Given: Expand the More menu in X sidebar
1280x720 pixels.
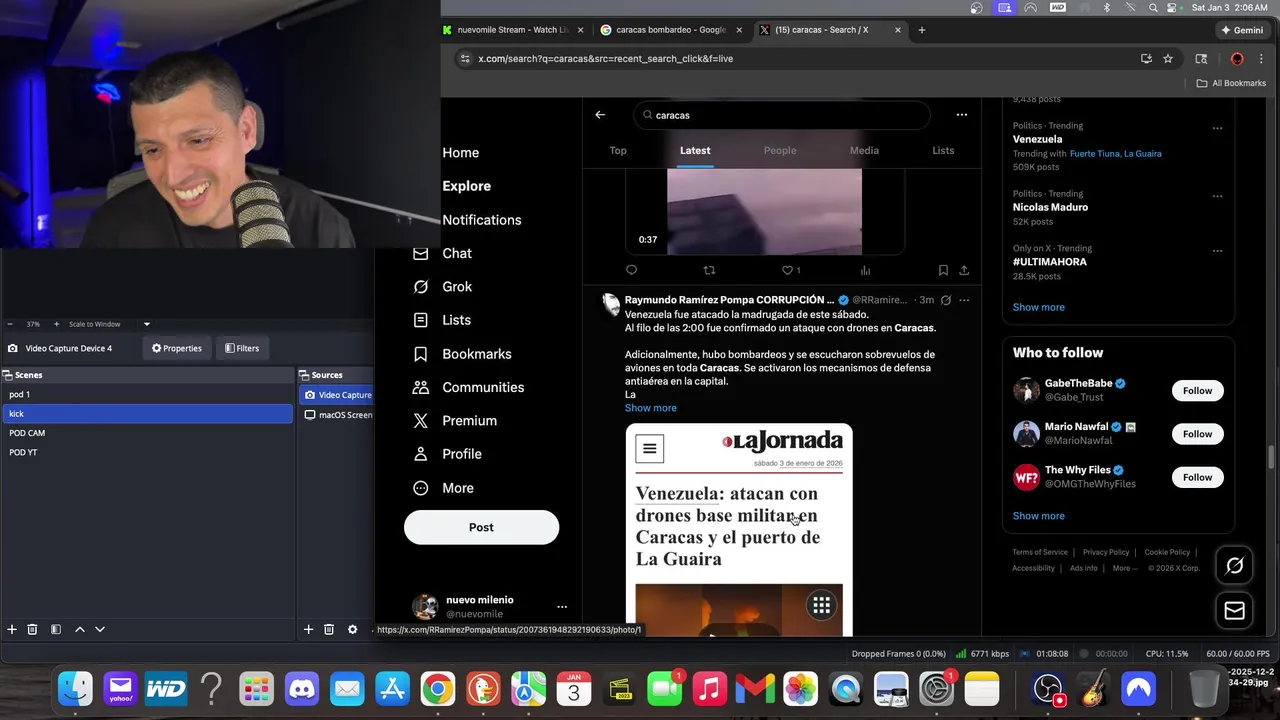Looking at the screenshot, I should 443,488.
